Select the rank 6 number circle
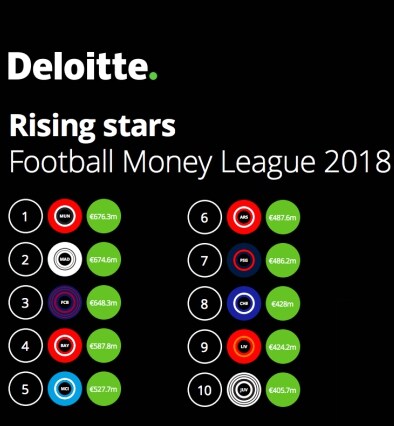The height and width of the screenshot is (426, 394). point(205,217)
